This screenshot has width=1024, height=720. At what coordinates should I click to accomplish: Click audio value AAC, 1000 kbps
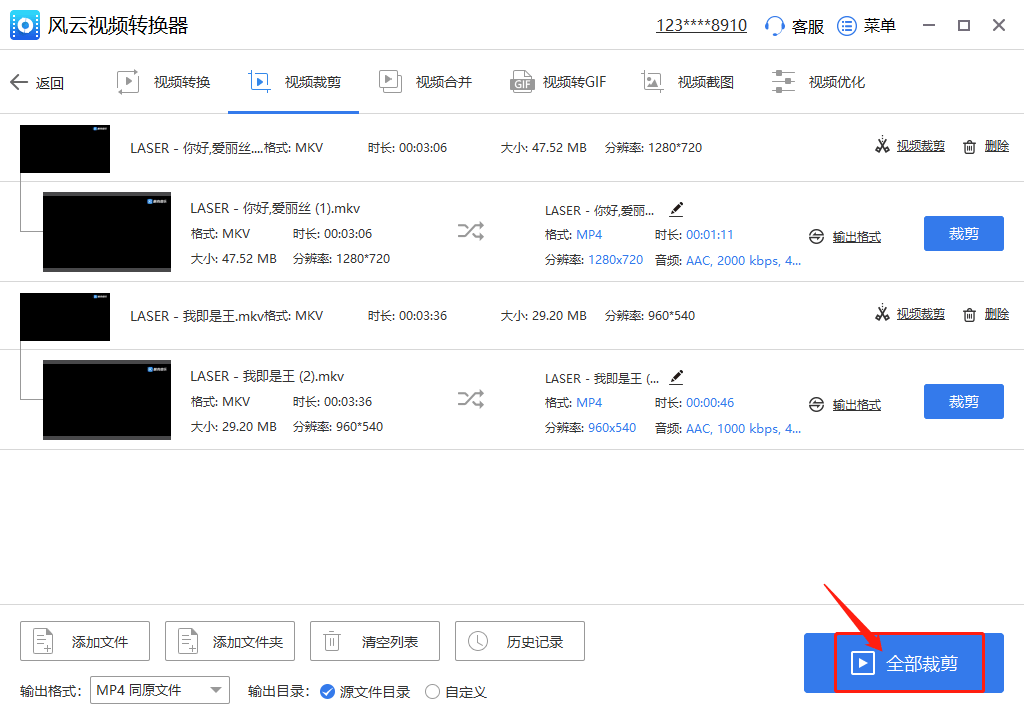pyautogui.click(x=743, y=429)
